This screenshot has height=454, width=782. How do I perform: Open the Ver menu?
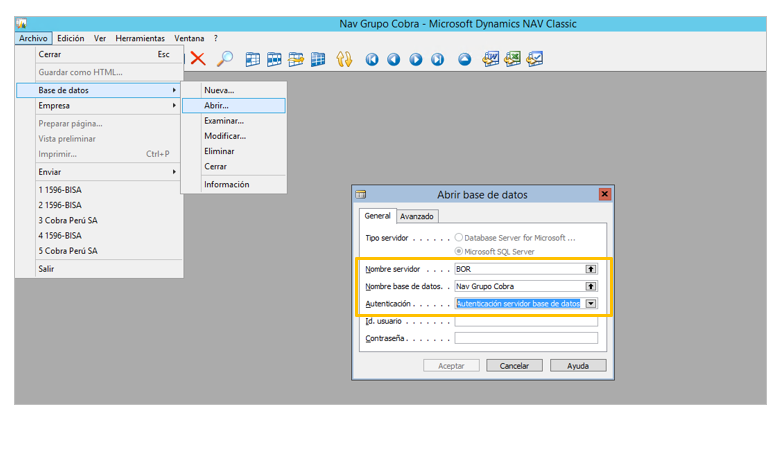point(100,38)
